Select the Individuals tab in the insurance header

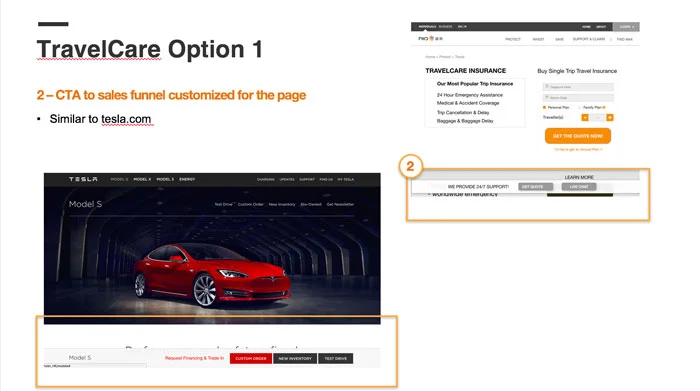[x=427, y=27]
